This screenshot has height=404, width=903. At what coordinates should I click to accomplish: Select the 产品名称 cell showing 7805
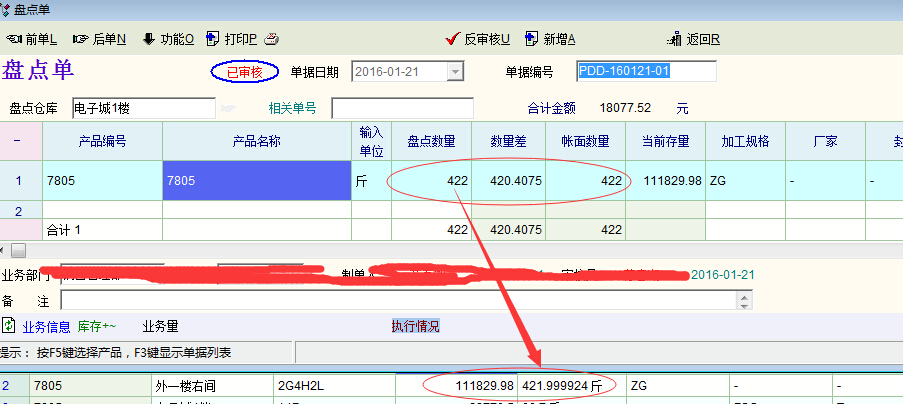[256, 181]
